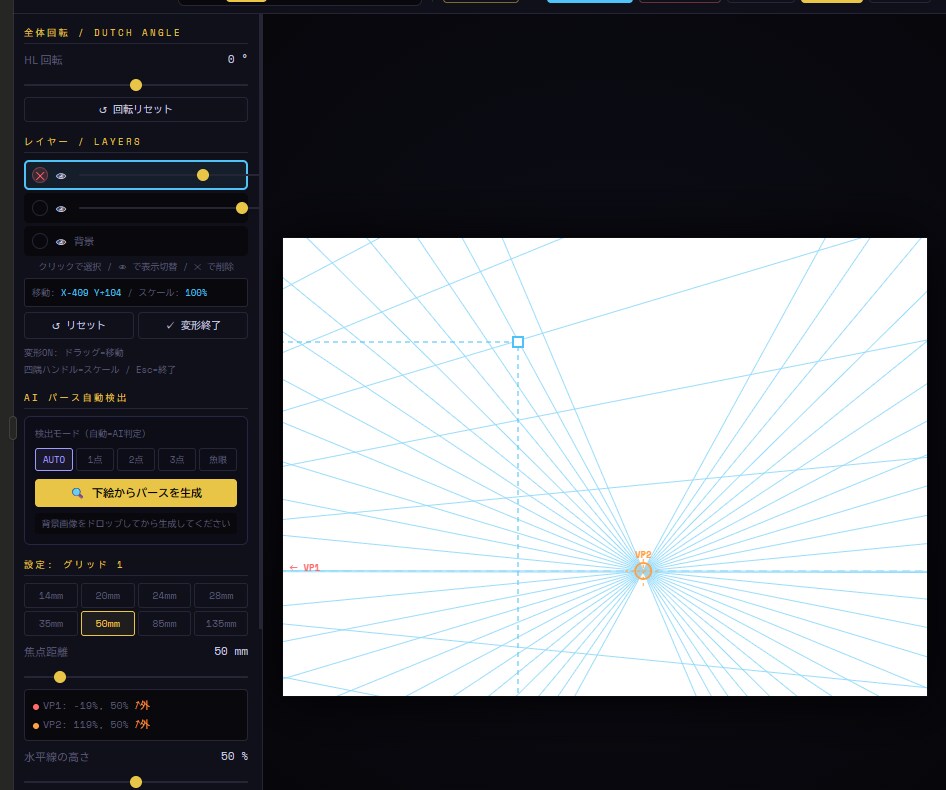This screenshot has width=946, height=790.
Task: Click the リセット transform reset button
Action: coord(78,325)
